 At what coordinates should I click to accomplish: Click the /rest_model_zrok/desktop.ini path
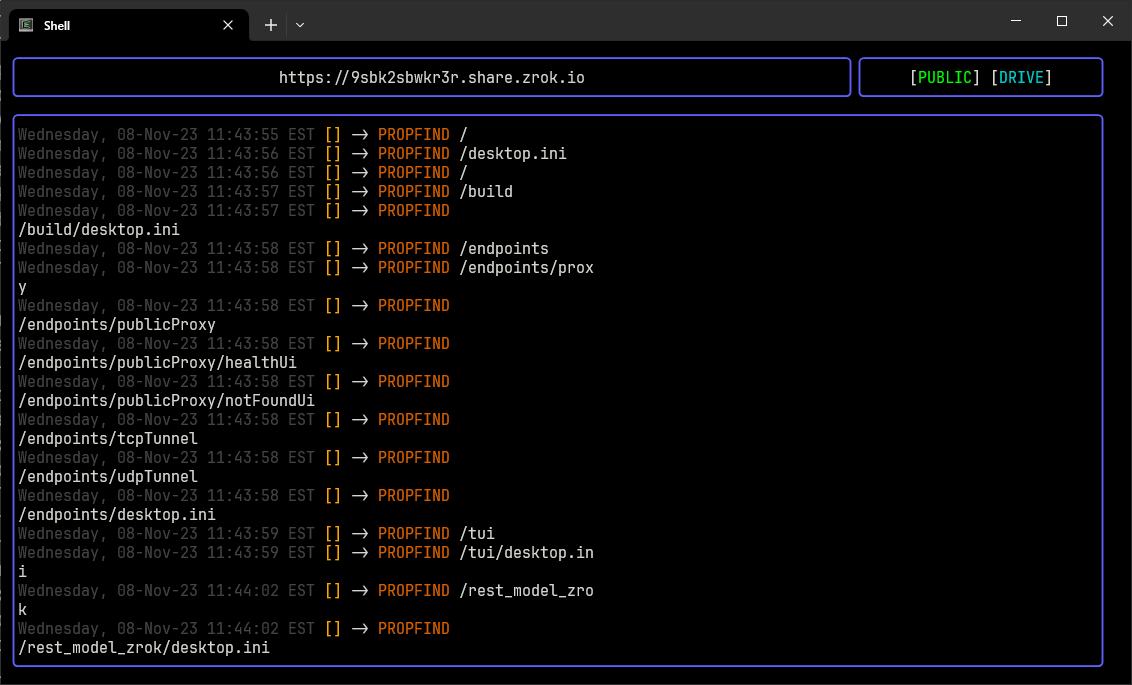click(144, 647)
